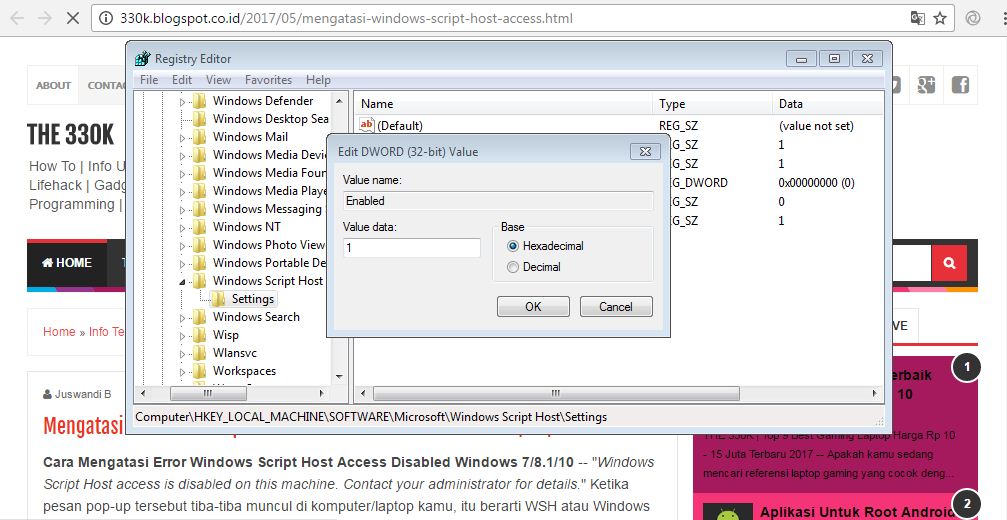
Task: Click the Juswandi B author link
Action: (82, 394)
